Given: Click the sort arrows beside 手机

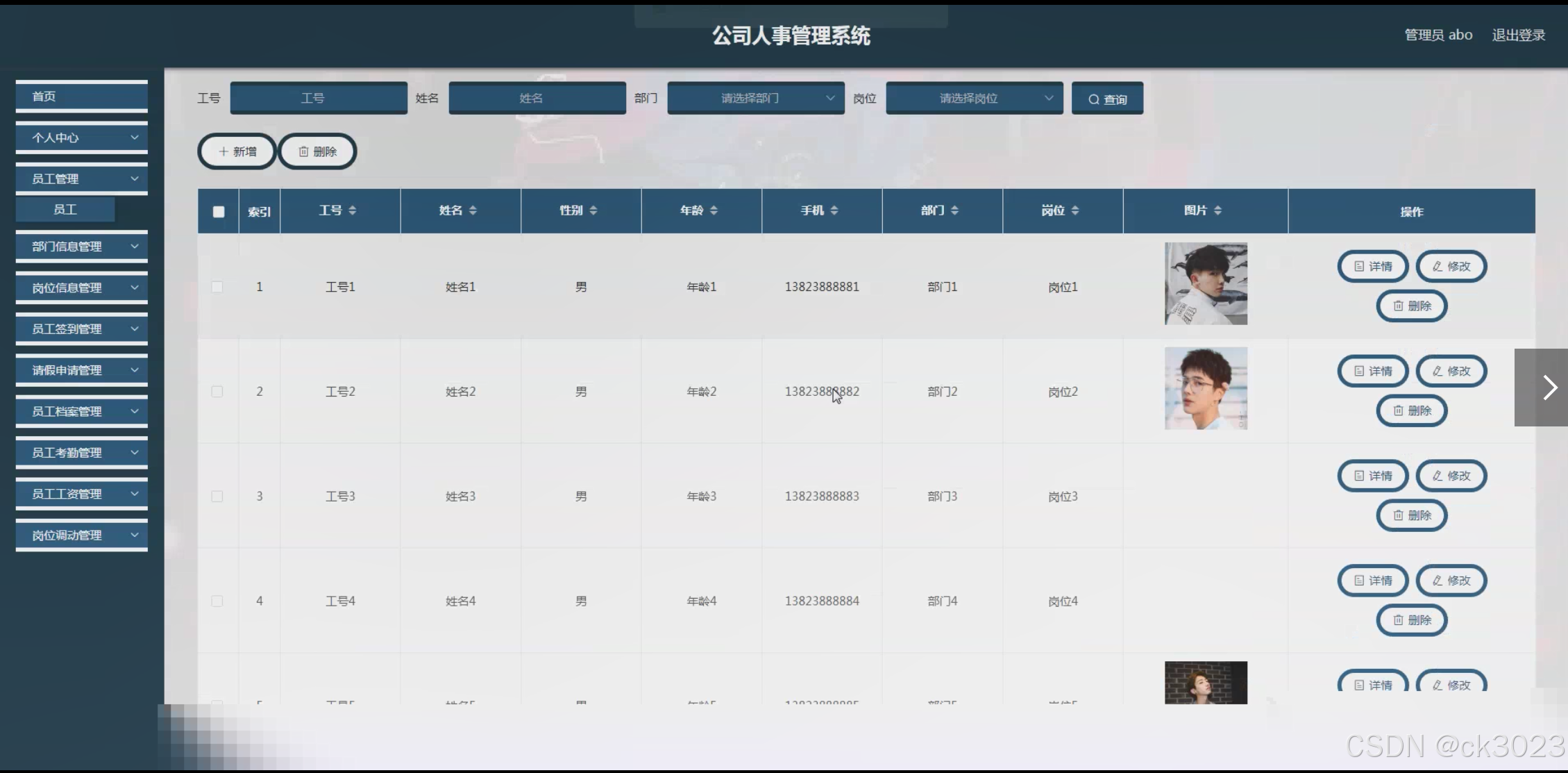Looking at the screenshot, I should (834, 210).
